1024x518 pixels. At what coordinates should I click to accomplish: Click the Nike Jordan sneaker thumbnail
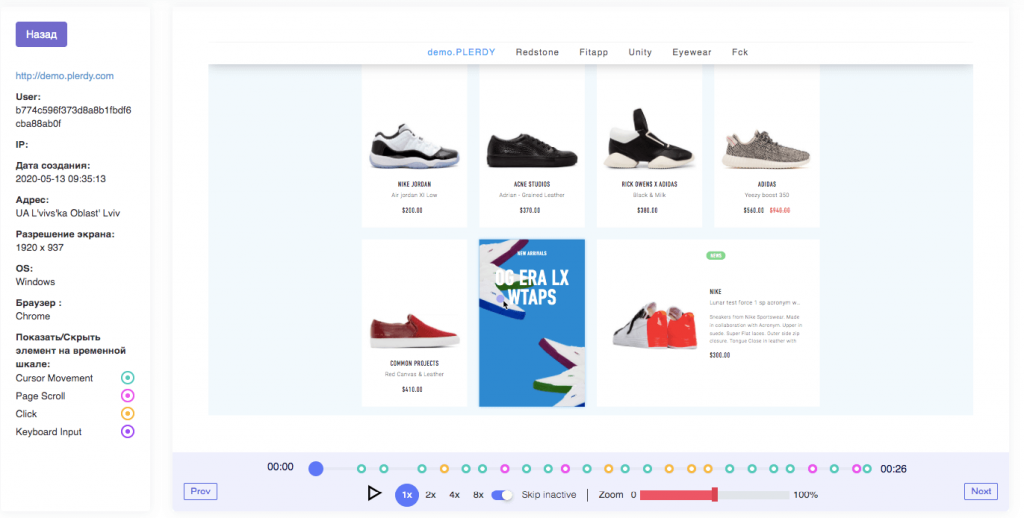pos(414,146)
